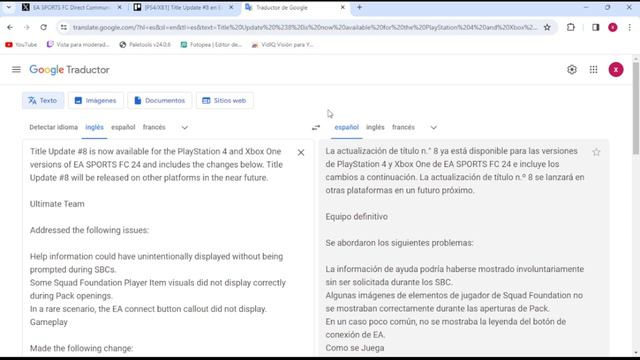
Task: Switch to Documentos translation mode
Action: [160, 100]
